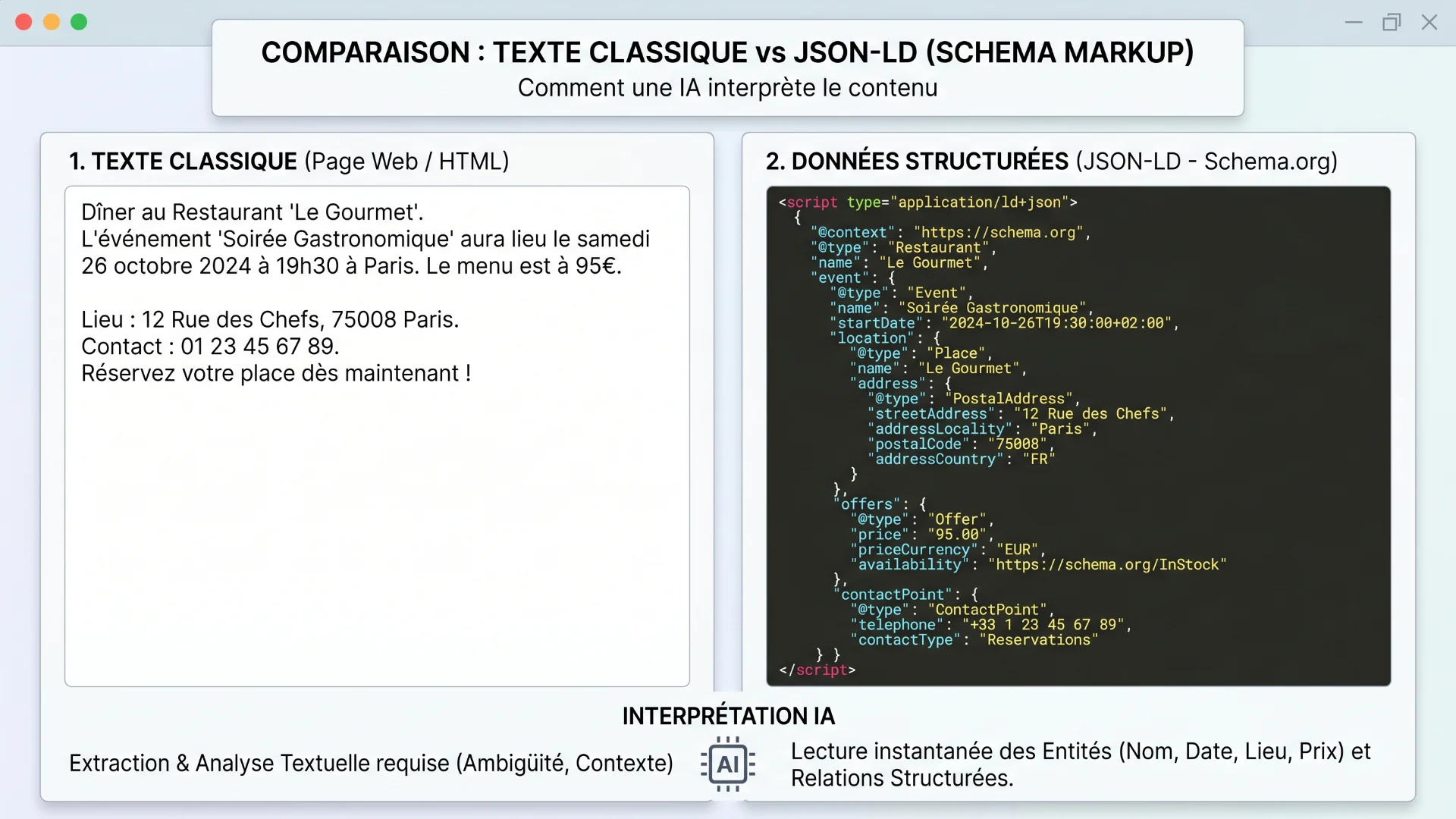Open the schema.org/InStock availability link

coord(1106,564)
